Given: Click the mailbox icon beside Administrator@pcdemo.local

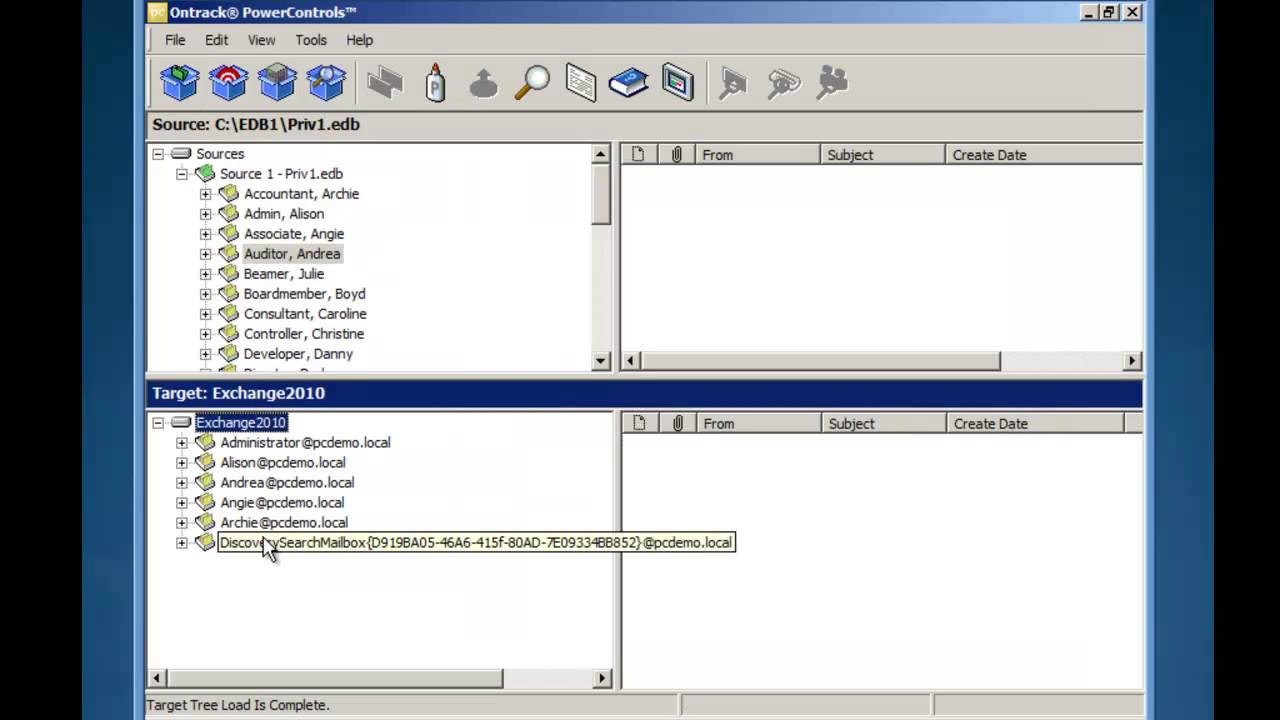Looking at the screenshot, I should [x=205, y=443].
